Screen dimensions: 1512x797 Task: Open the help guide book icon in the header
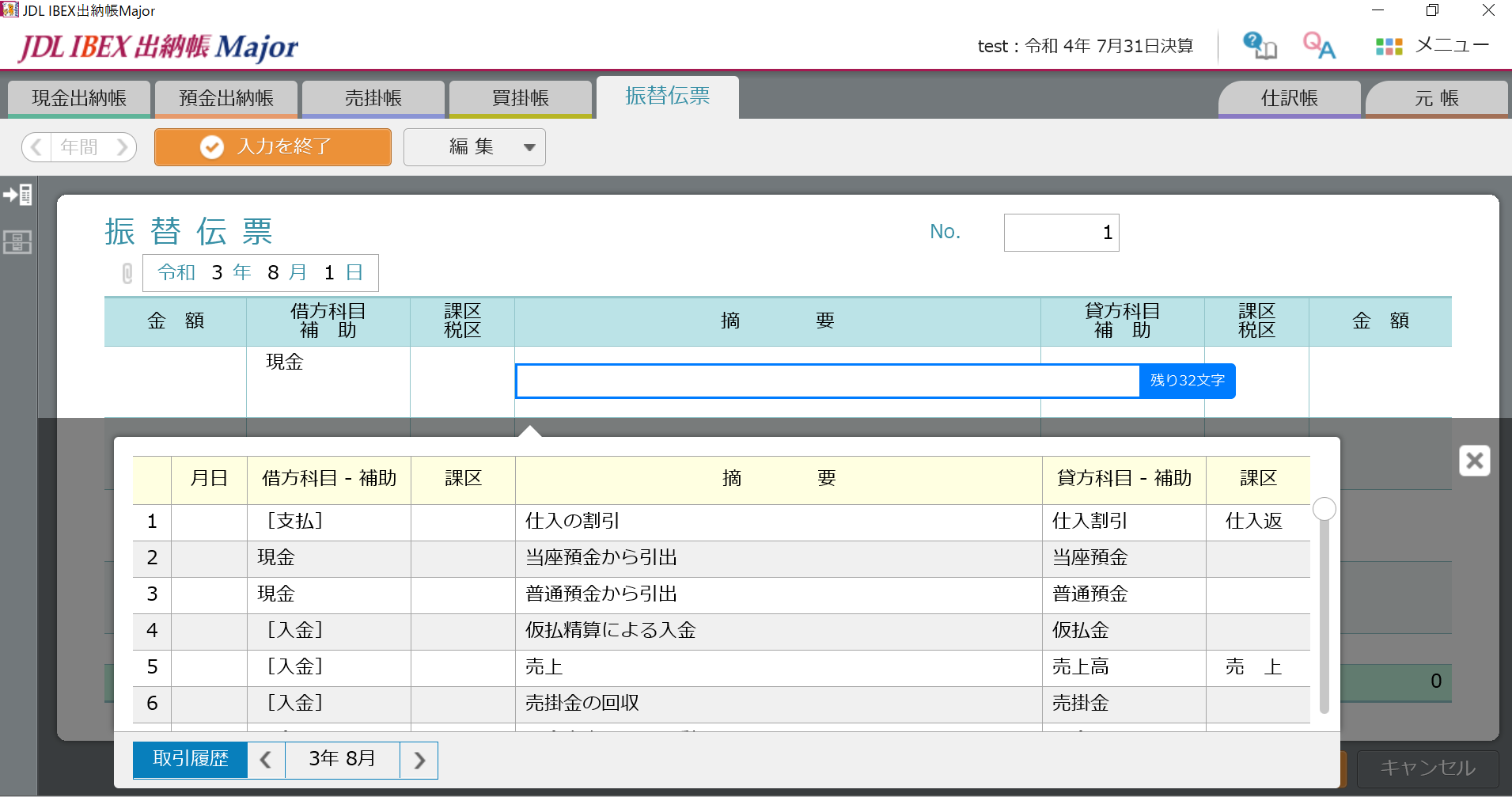[x=1258, y=45]
